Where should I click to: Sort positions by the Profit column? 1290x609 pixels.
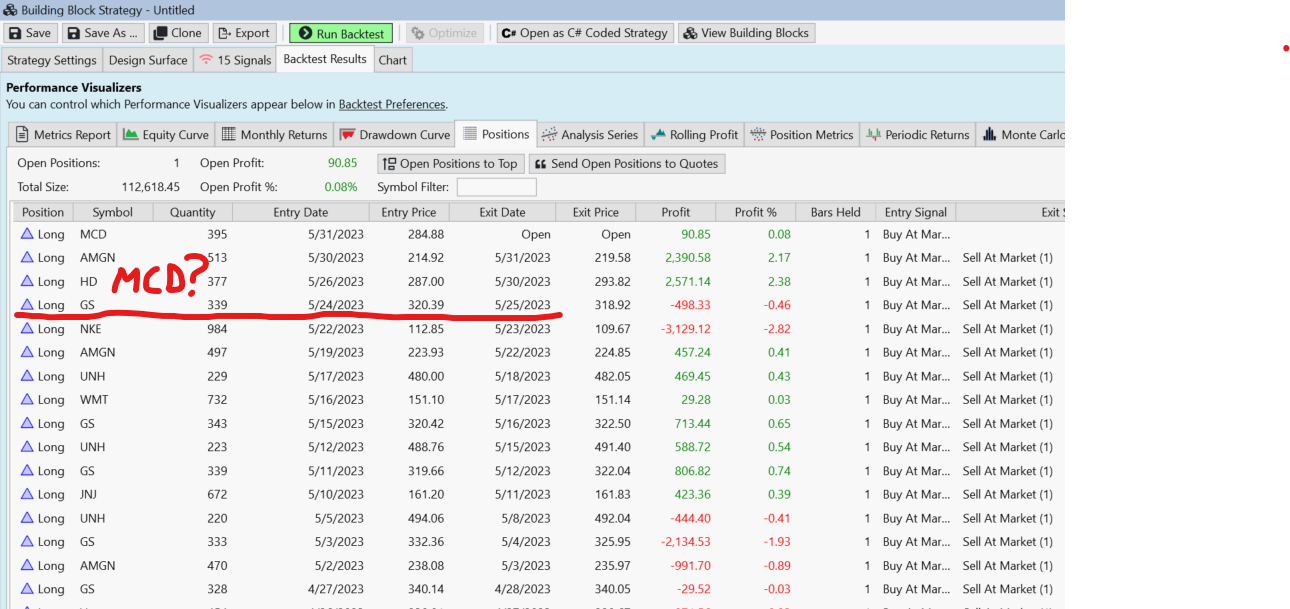point(675,211)
